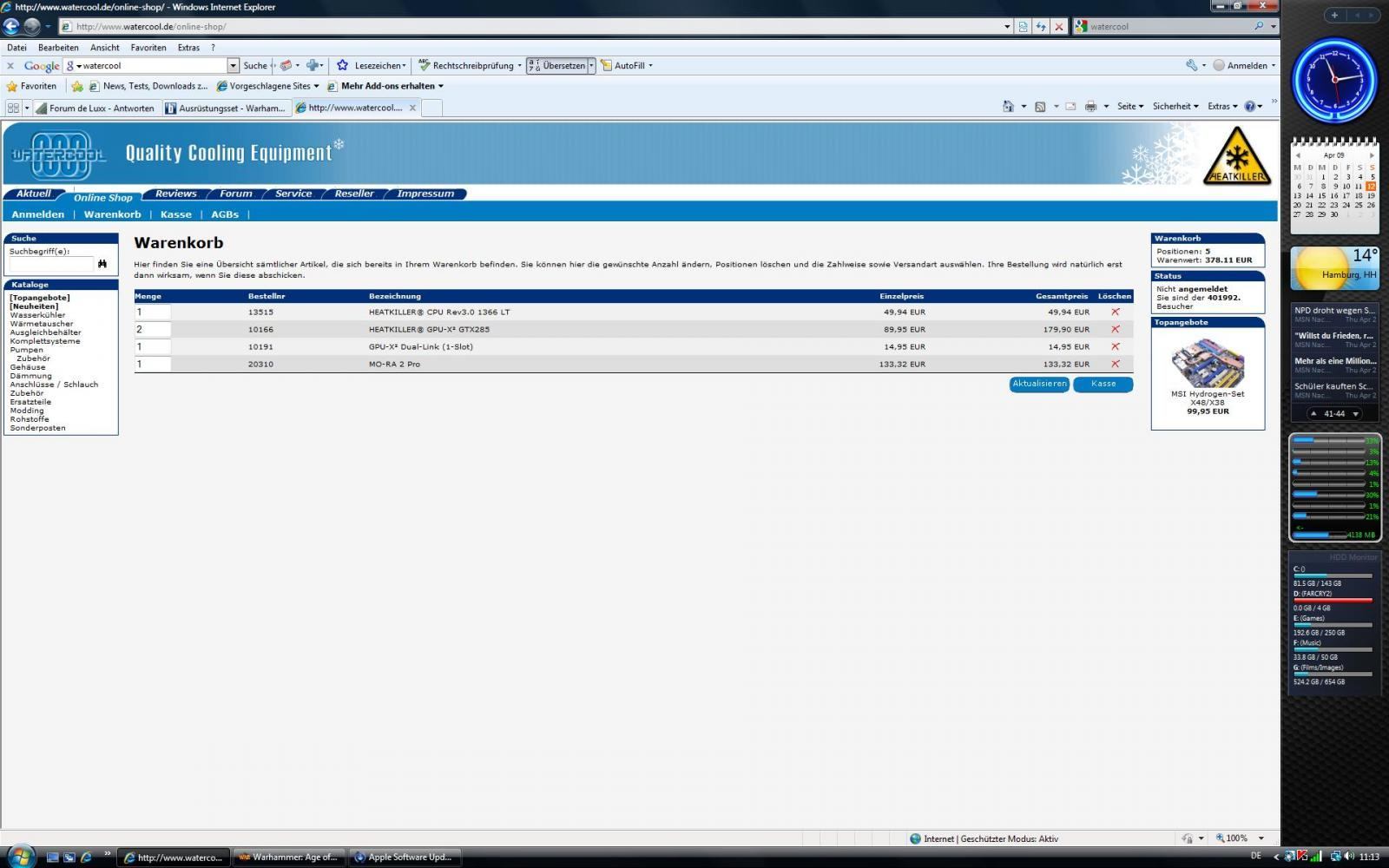Open the Reseller site tab

pyautogui.click(x=354, y=194)
